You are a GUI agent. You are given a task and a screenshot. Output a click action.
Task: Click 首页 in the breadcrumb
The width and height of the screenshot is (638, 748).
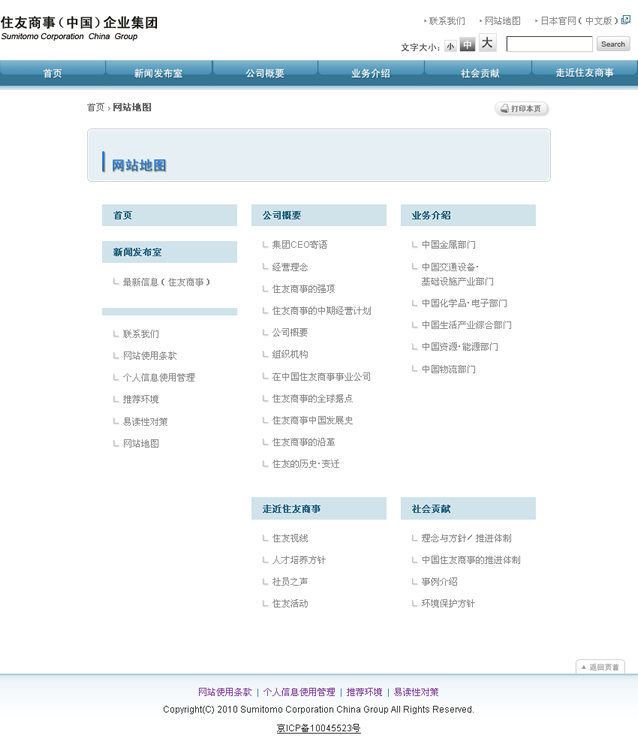[x=95, y=107]
